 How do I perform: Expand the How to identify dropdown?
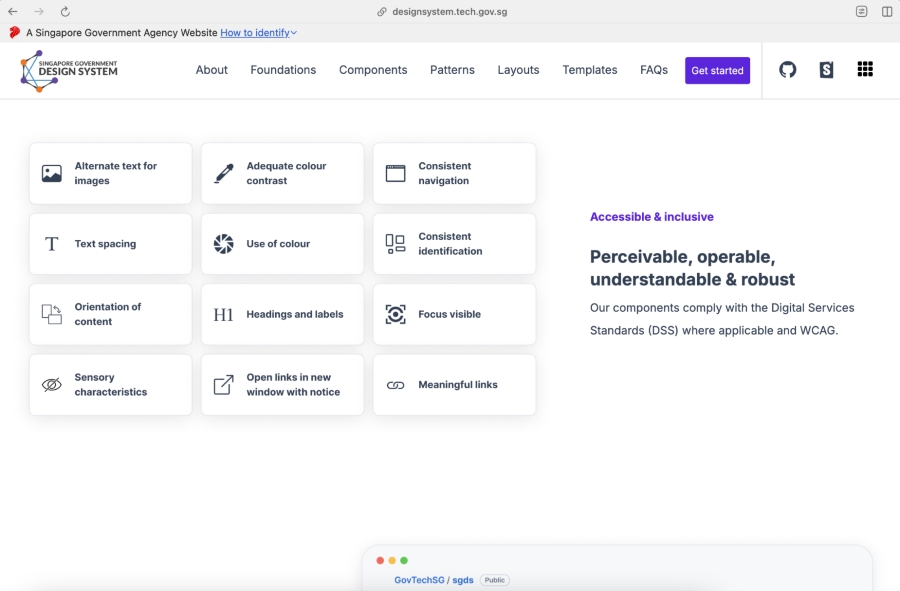pos(258,33)
